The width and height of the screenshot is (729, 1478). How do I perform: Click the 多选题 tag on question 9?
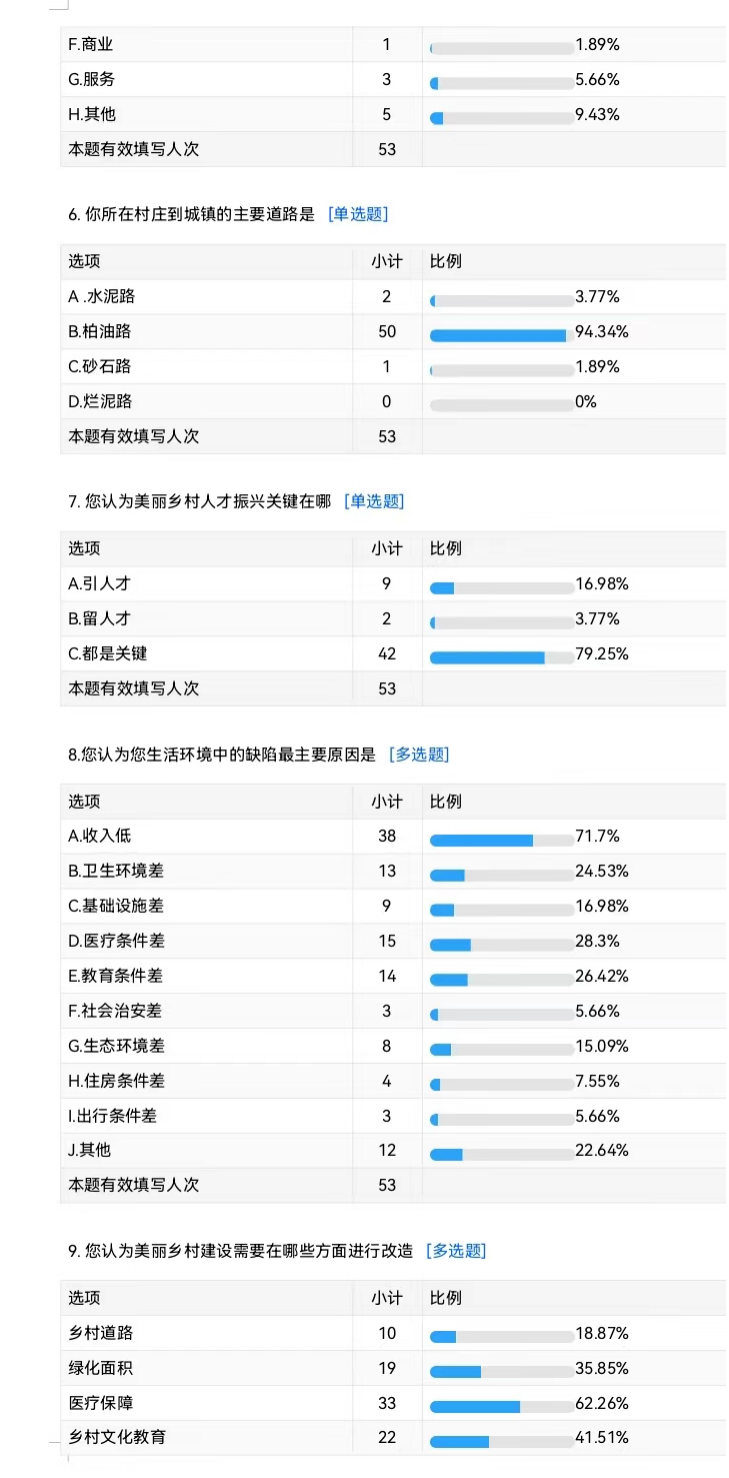tap(456, 1250)
